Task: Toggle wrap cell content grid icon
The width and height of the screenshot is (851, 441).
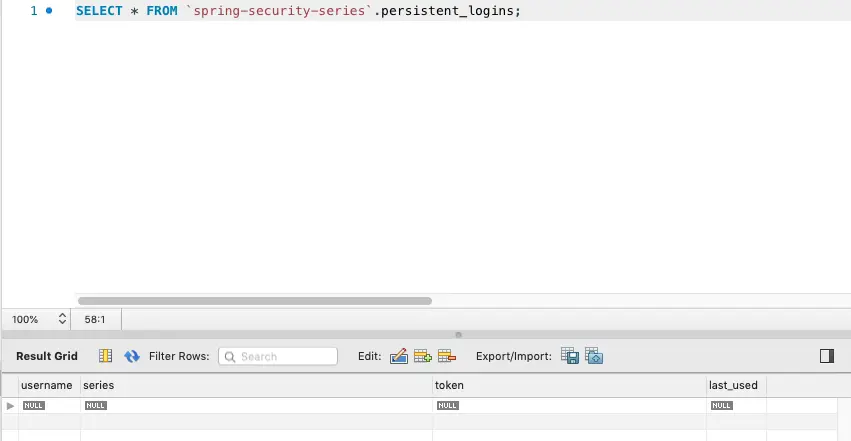Action: coord(105,356)
